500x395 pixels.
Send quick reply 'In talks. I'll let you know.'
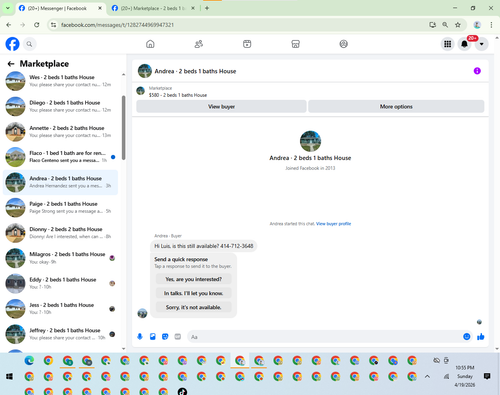coord(193,293)
